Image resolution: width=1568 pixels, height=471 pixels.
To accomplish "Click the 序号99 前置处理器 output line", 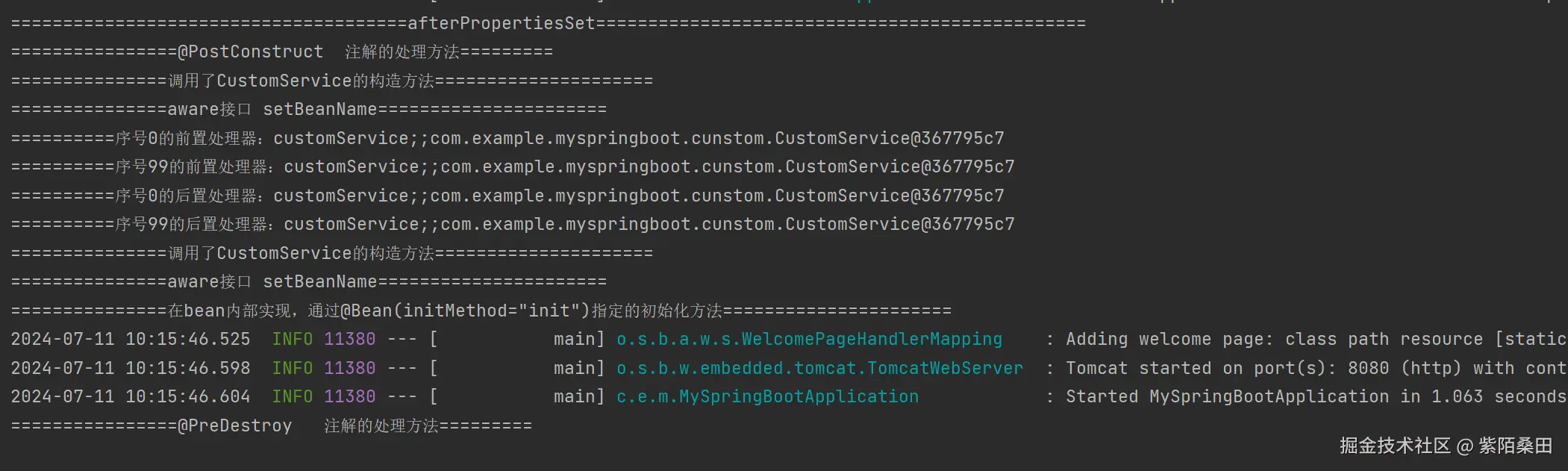I will click(513, 166).
